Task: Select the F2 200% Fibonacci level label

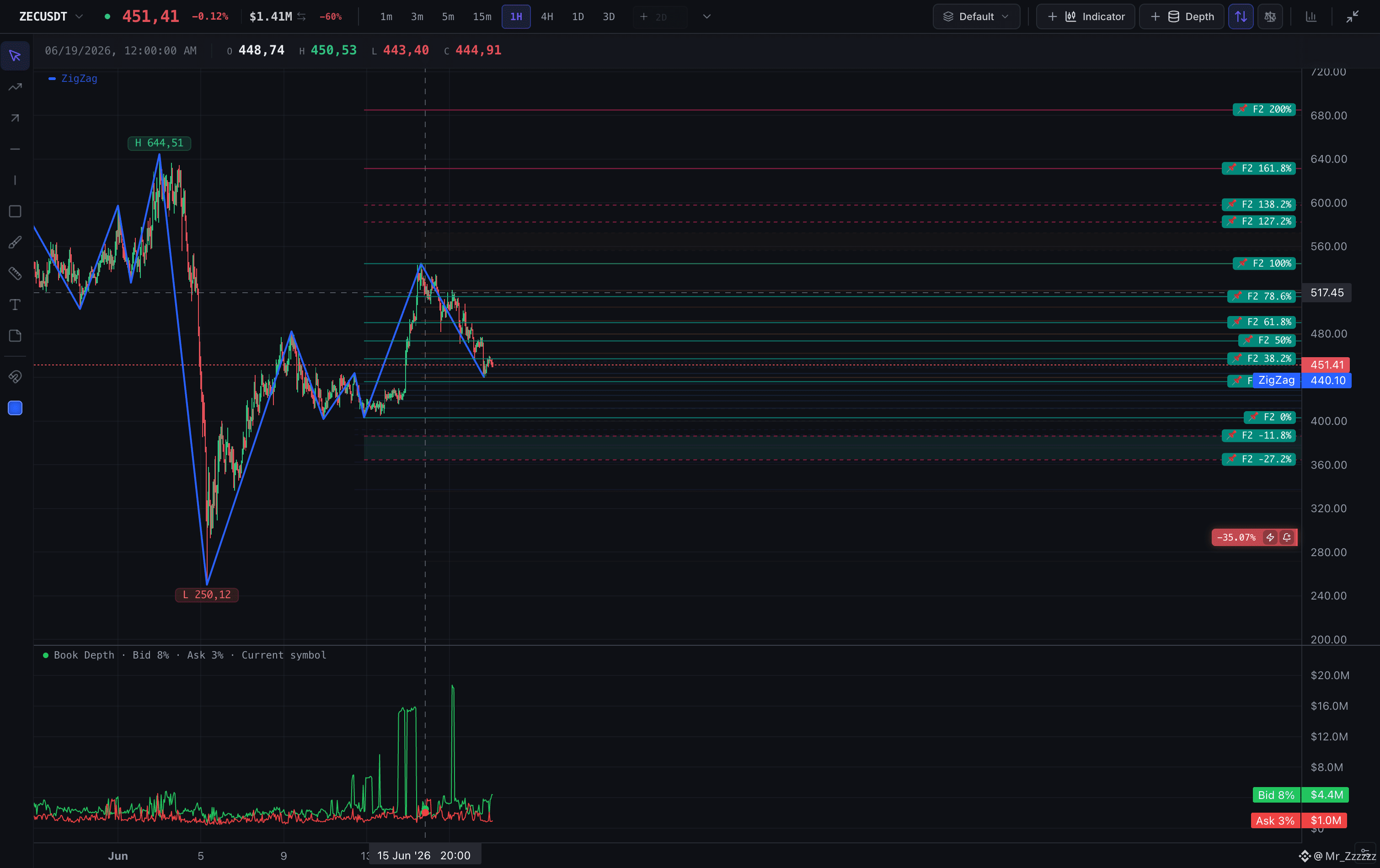Action: (x=1264, y=109)
